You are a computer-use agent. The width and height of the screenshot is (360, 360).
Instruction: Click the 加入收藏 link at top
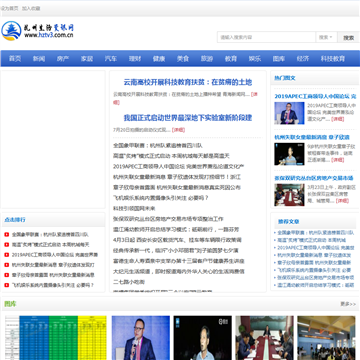click(31, 9)
